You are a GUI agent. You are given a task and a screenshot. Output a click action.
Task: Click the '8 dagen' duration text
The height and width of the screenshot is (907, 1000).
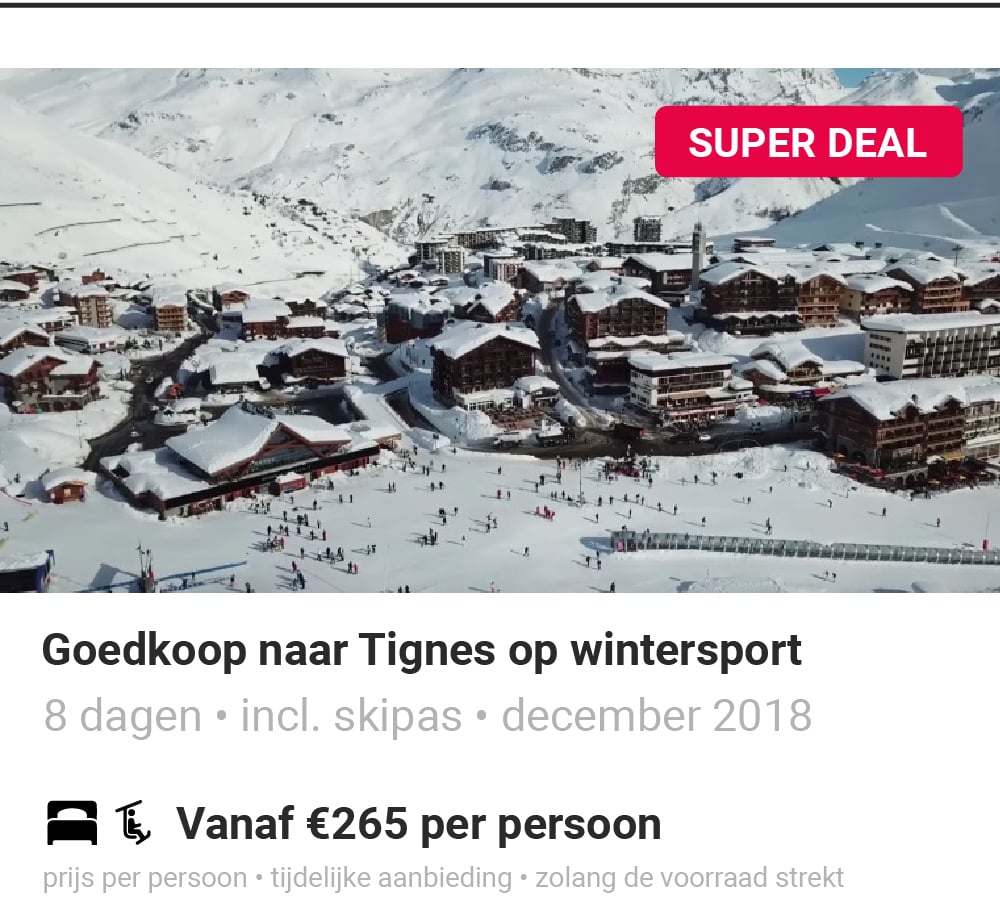pos(122,716)
